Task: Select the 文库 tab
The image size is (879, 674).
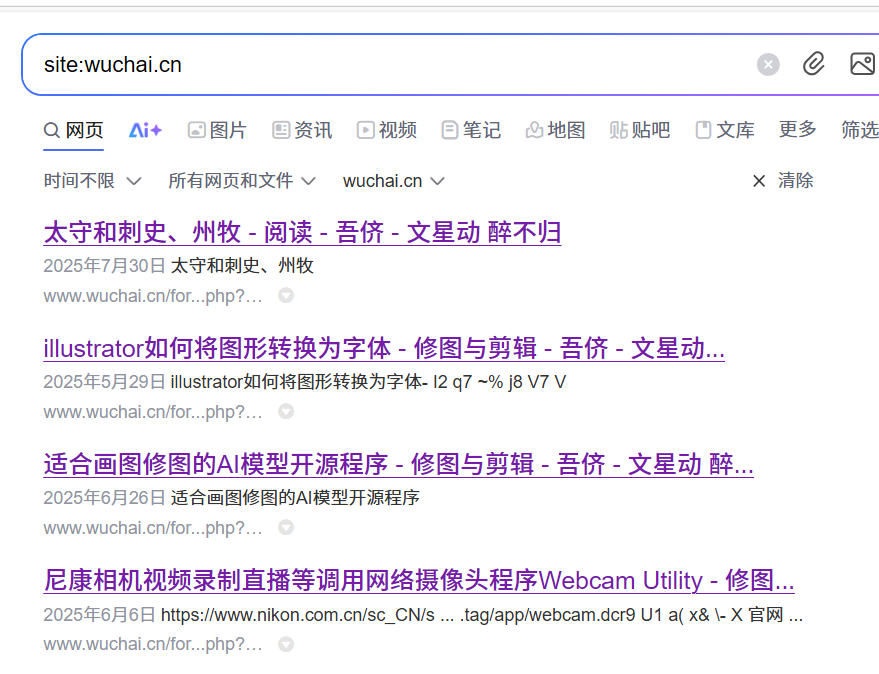Action: point(724,130)
